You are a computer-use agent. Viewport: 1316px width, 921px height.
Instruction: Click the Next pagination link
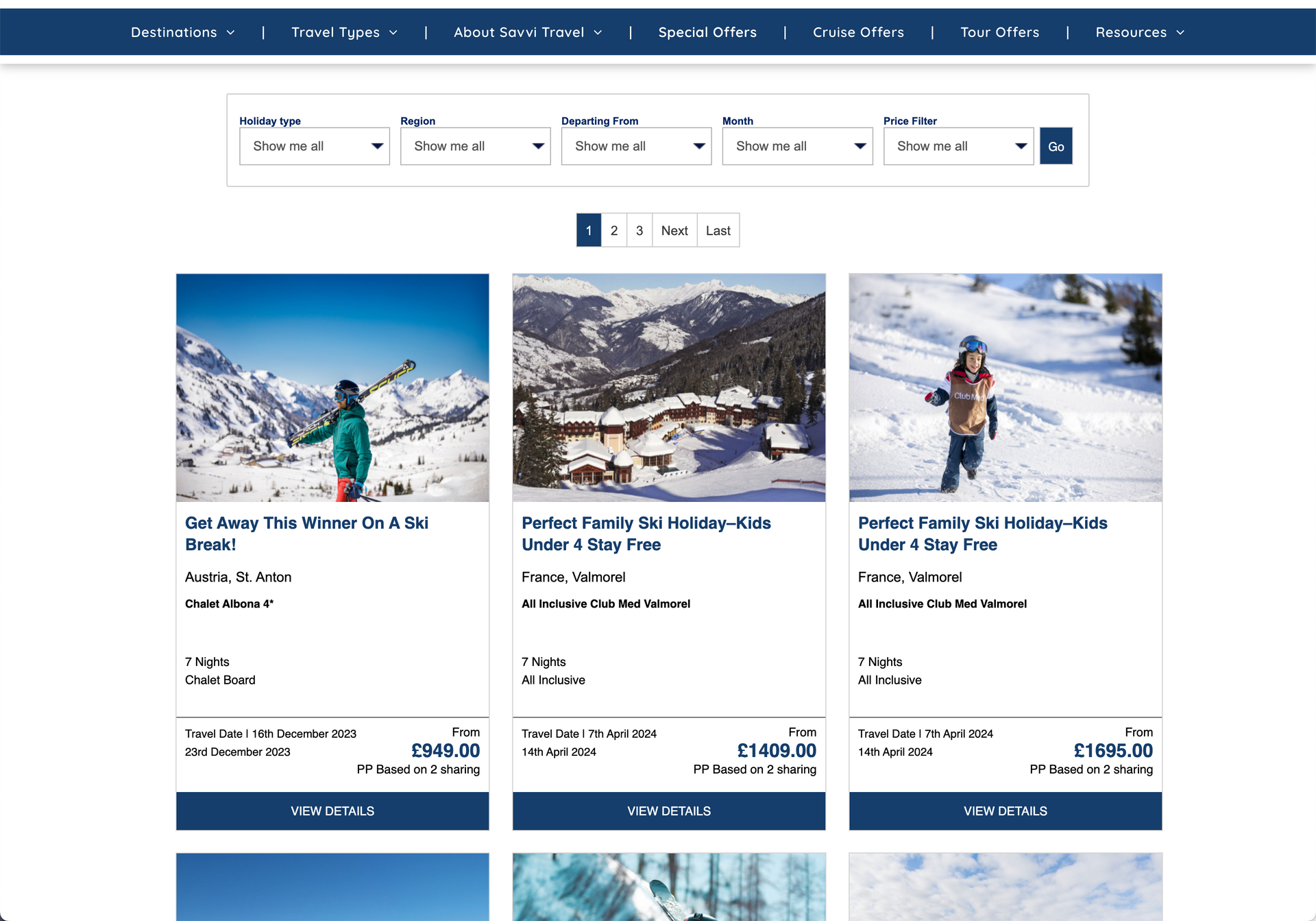[674, 230]
